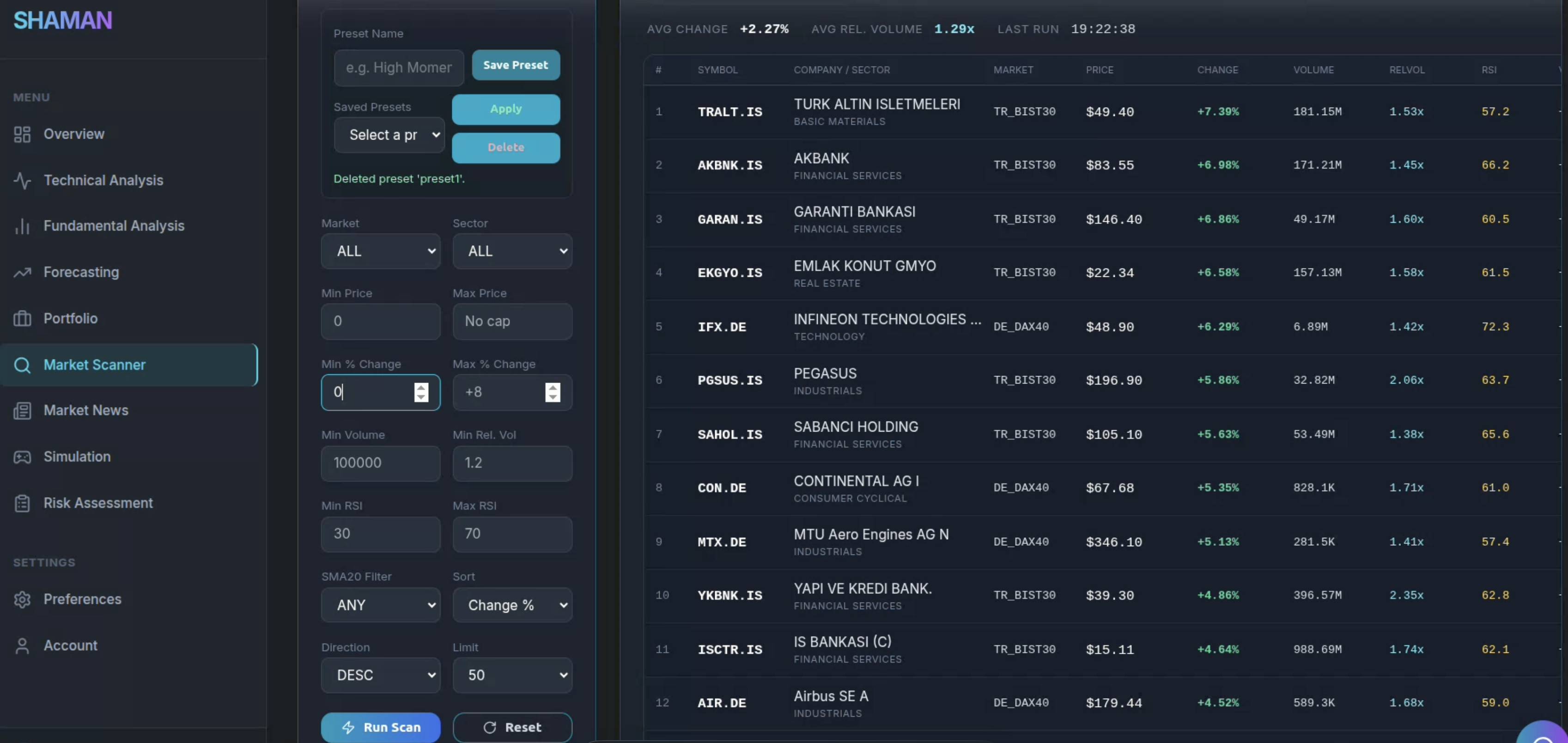Open the Sector dropdown

(x=512, y=251)
